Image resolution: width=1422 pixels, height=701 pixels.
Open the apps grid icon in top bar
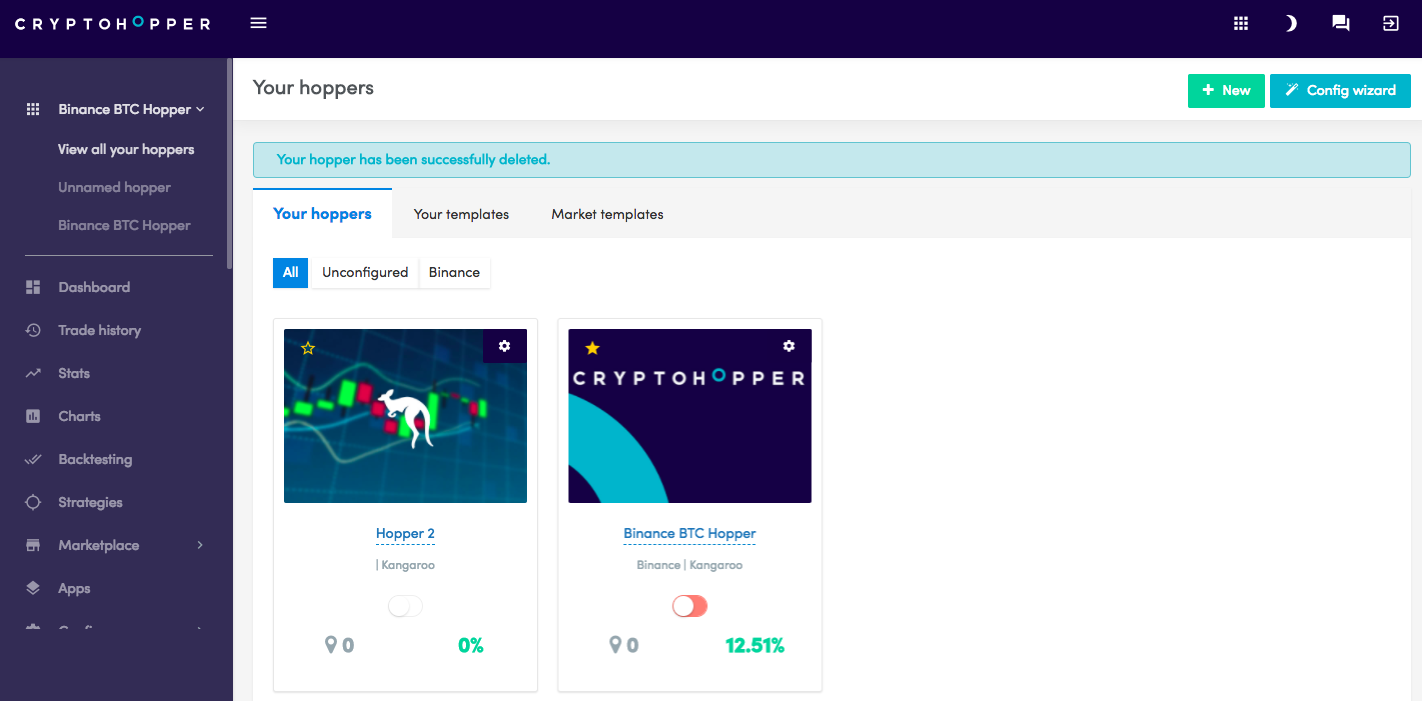pos(1241,23)
